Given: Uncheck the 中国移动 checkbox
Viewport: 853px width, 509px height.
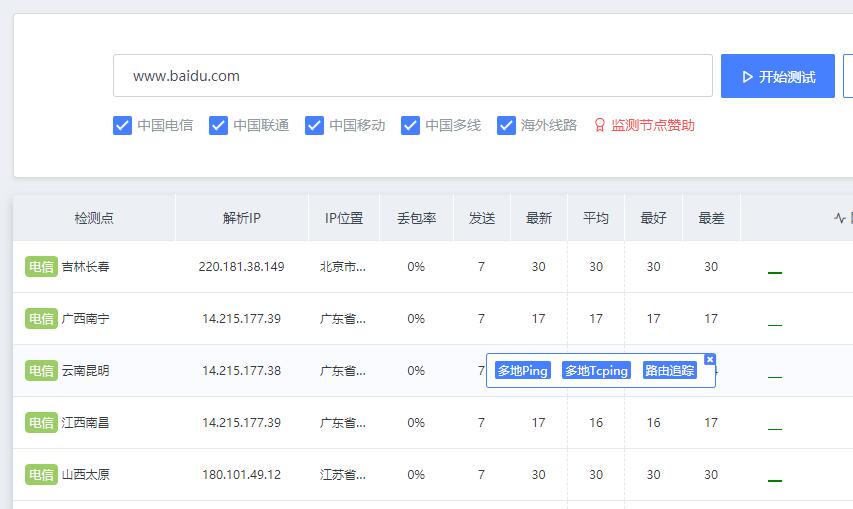Looking at the screenshot, I should click(314, 125).
